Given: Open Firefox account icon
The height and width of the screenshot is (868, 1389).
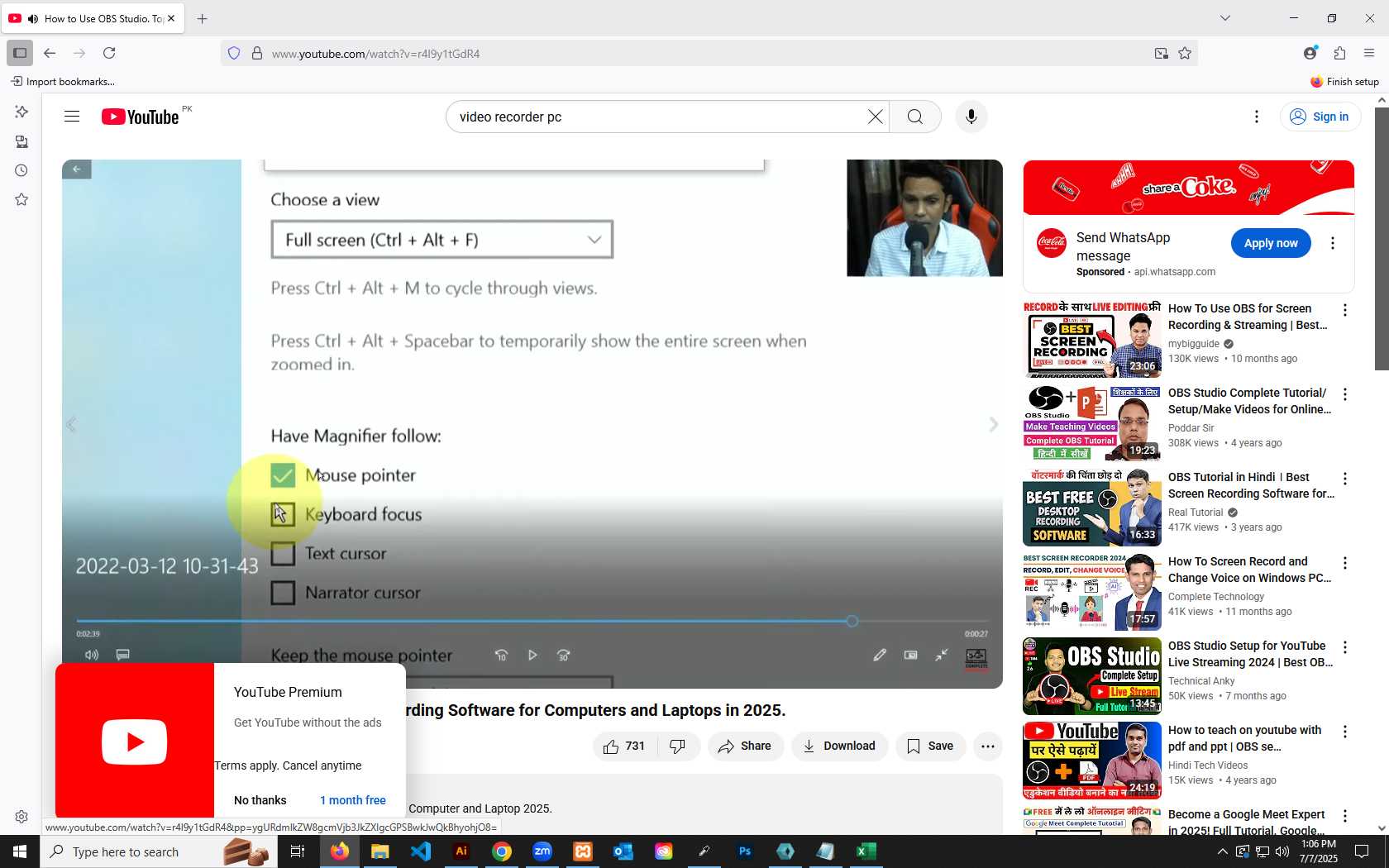Looking at the screenshot, I should tap(1310, 53).
